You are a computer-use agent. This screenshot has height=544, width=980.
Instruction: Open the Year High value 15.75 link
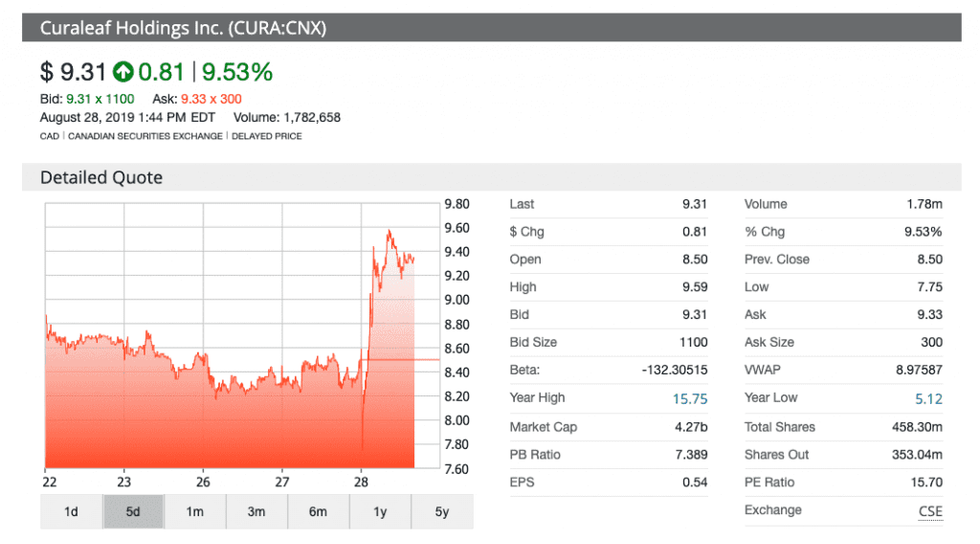(x=689, y=398)
